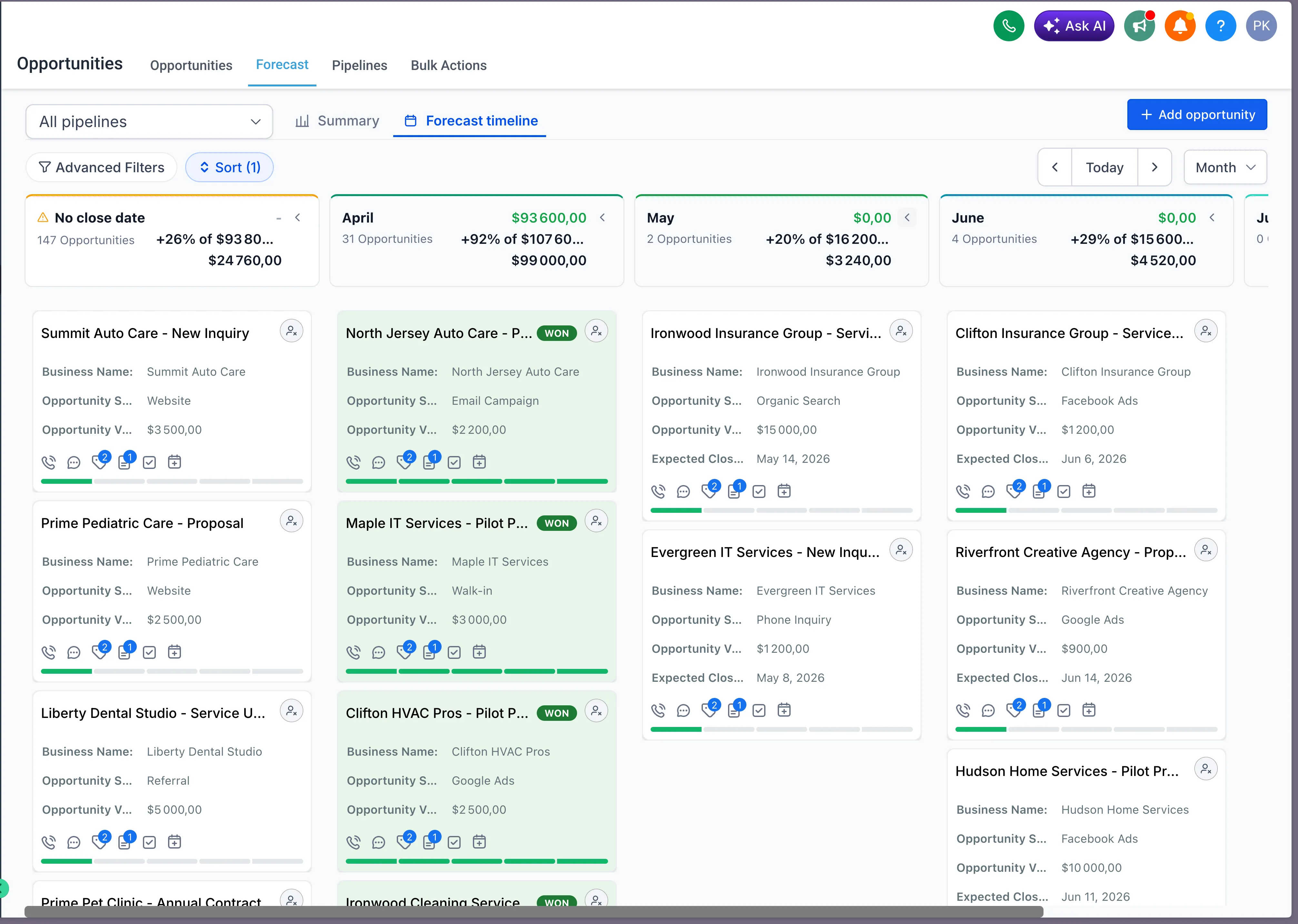Screen dimensions: 1298x924
Task: Click task checkbox icon on Clifton HVAC Pros card
Action: point(454,843)
